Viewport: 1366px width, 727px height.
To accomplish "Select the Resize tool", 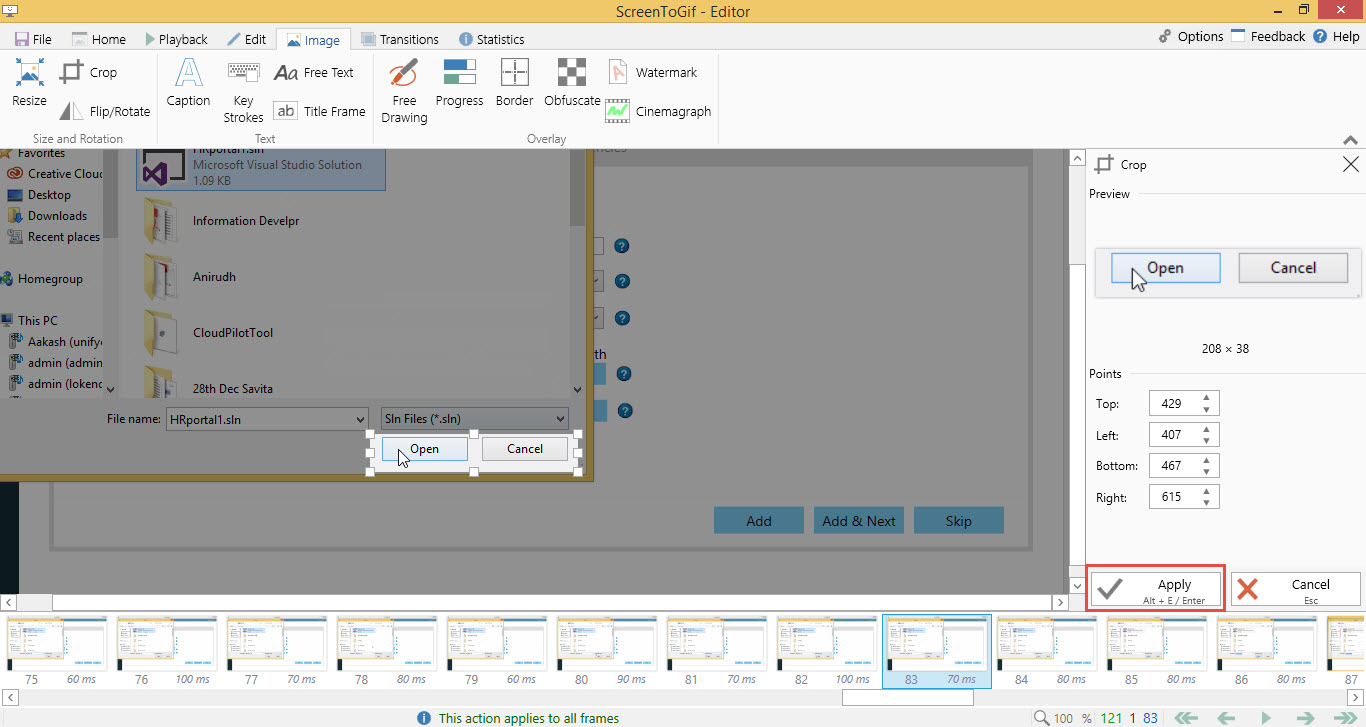I will tap(29, 83).
